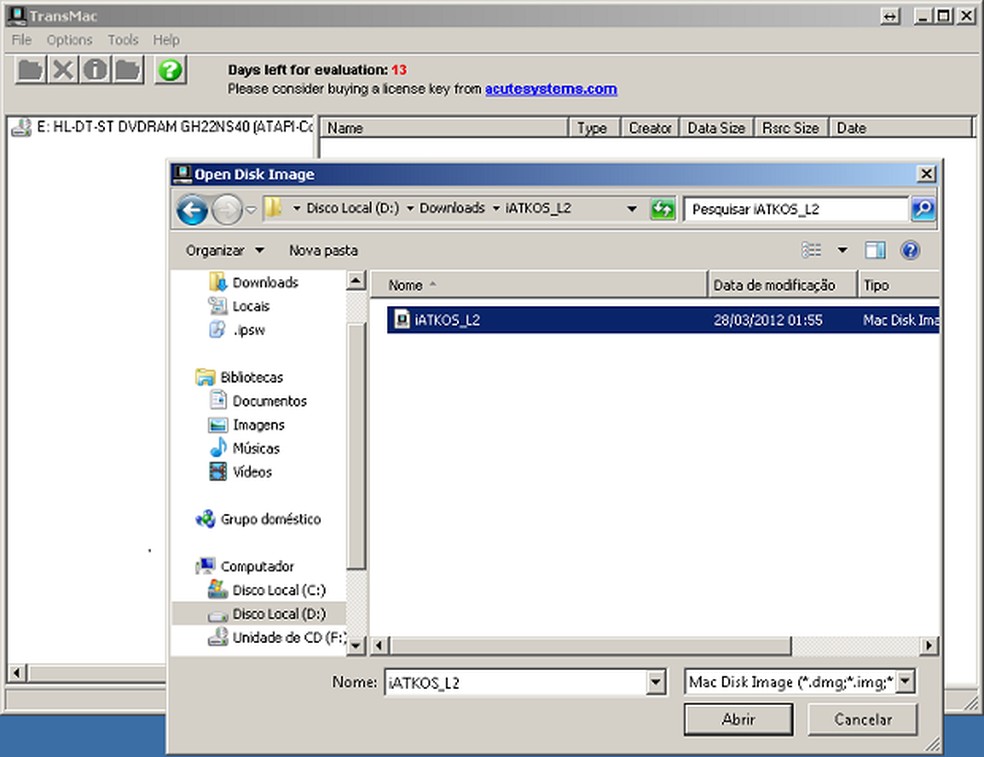The image size is (984, 757).
Task: Click iATKOS_L2 breadcrumb in address bar
Action: (x=538, y=208)
